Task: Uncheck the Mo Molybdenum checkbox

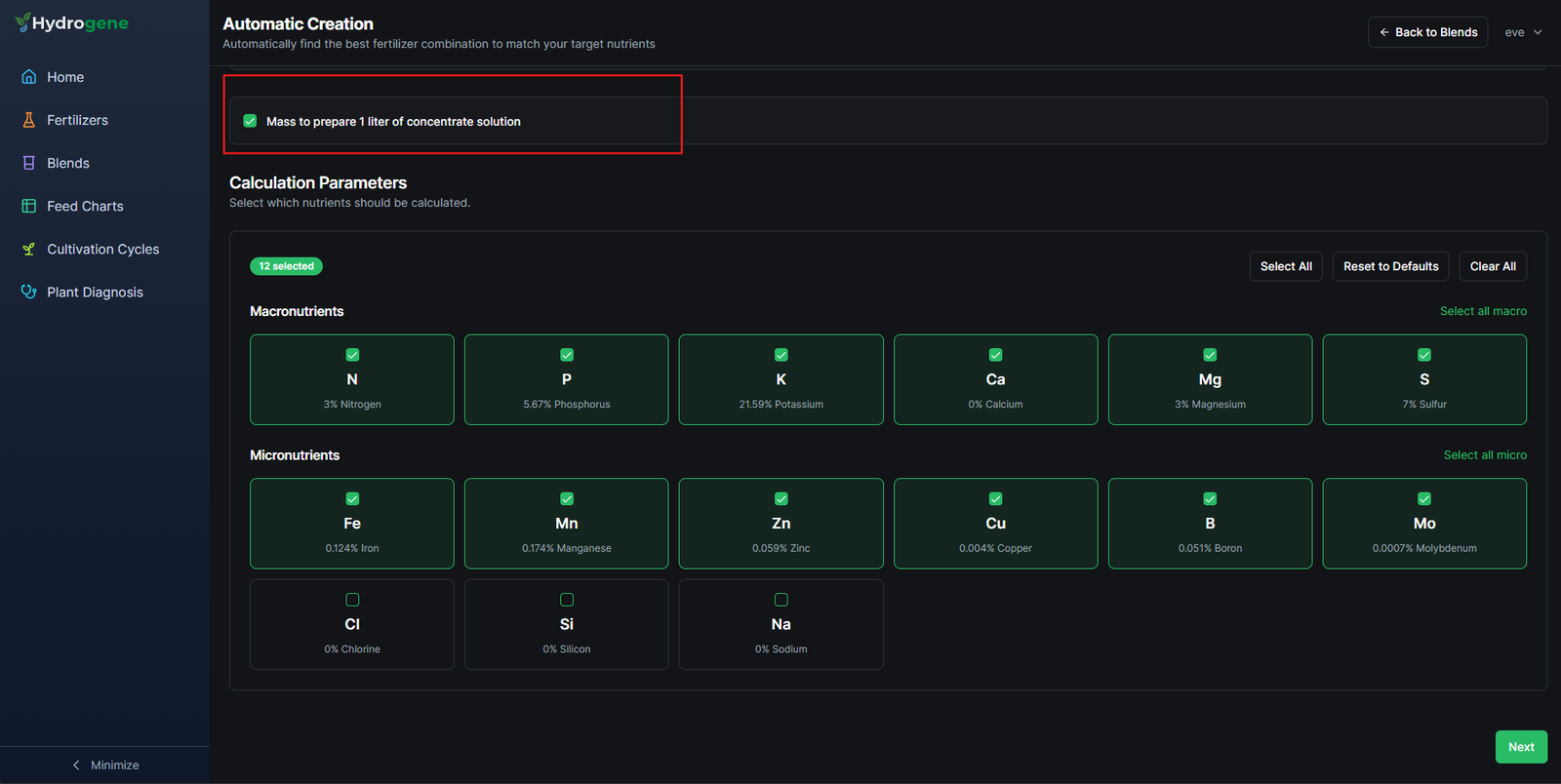Action: (1424, 498)
